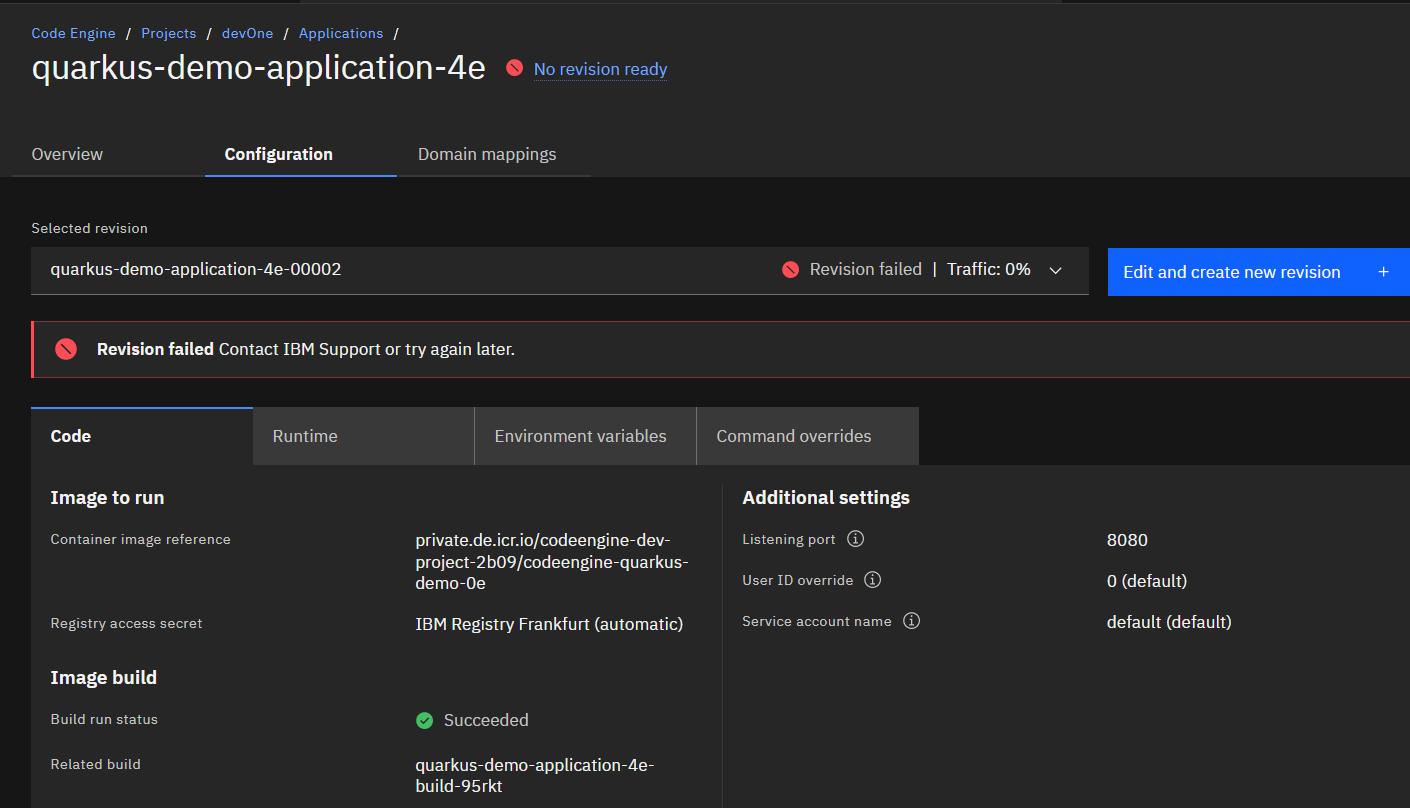Viewport: 1410px width, 808px height.
Task: Click the Listening port label
Action: click(789, 539)
